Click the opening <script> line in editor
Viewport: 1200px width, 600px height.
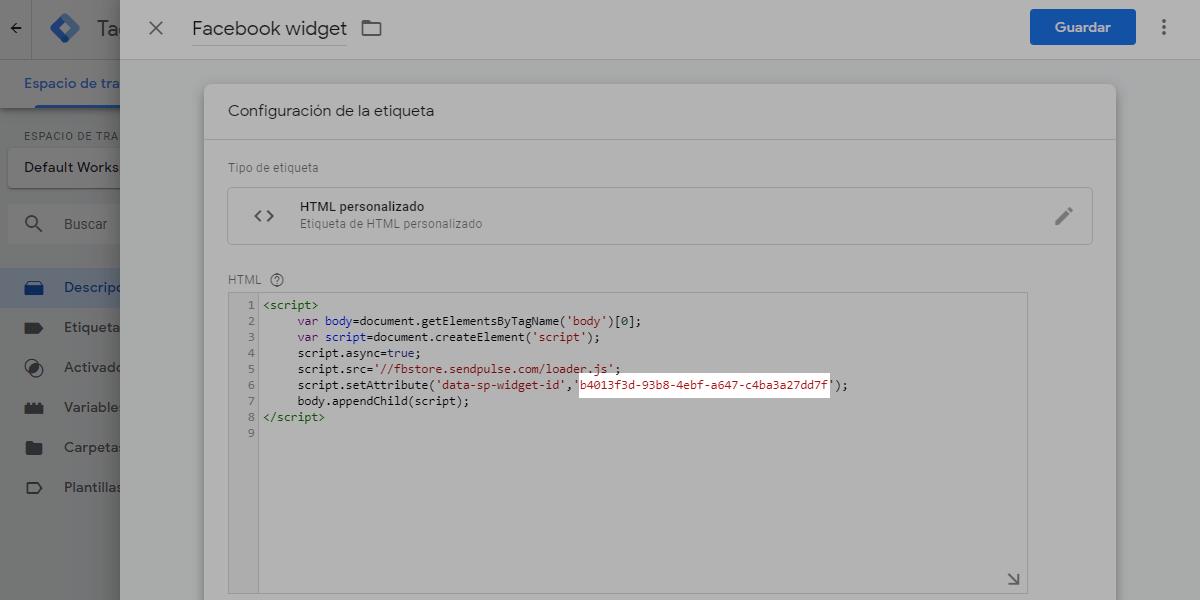tap(291, 305)
